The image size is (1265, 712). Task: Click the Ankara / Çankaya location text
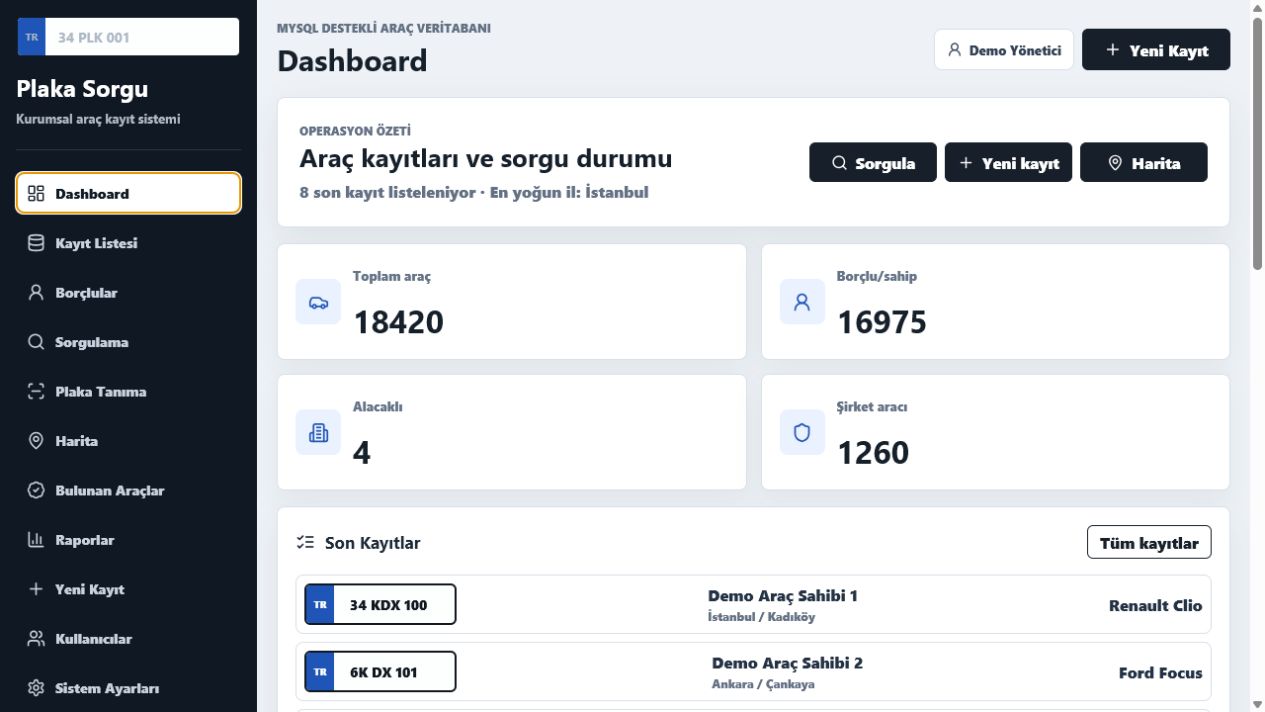coord(763,685)
